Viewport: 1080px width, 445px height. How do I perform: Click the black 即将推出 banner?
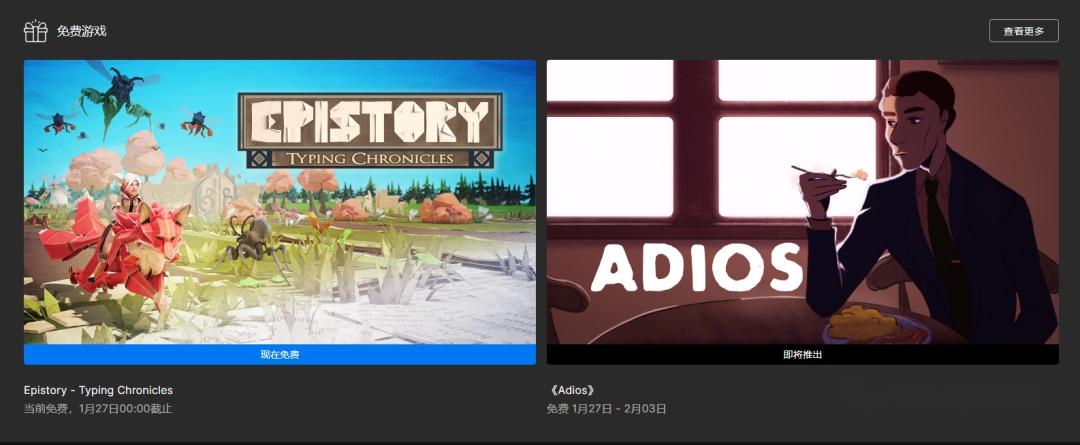pyautogui.click(x=802, y=355)
